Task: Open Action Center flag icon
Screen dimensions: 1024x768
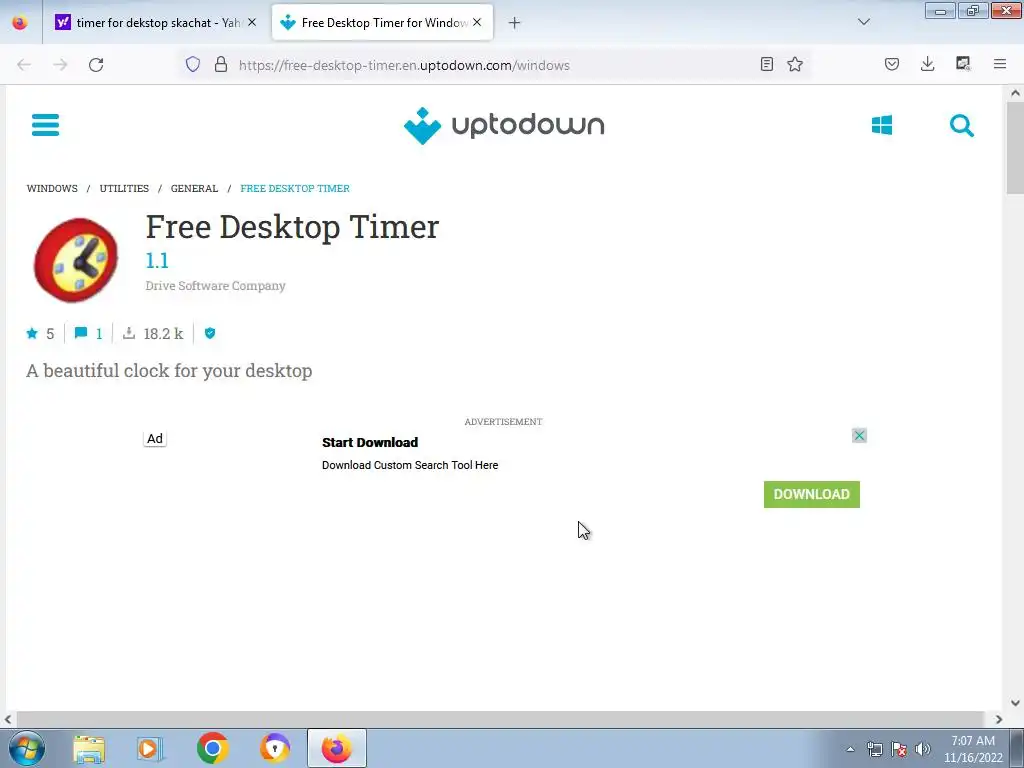Action: (899, 749)
